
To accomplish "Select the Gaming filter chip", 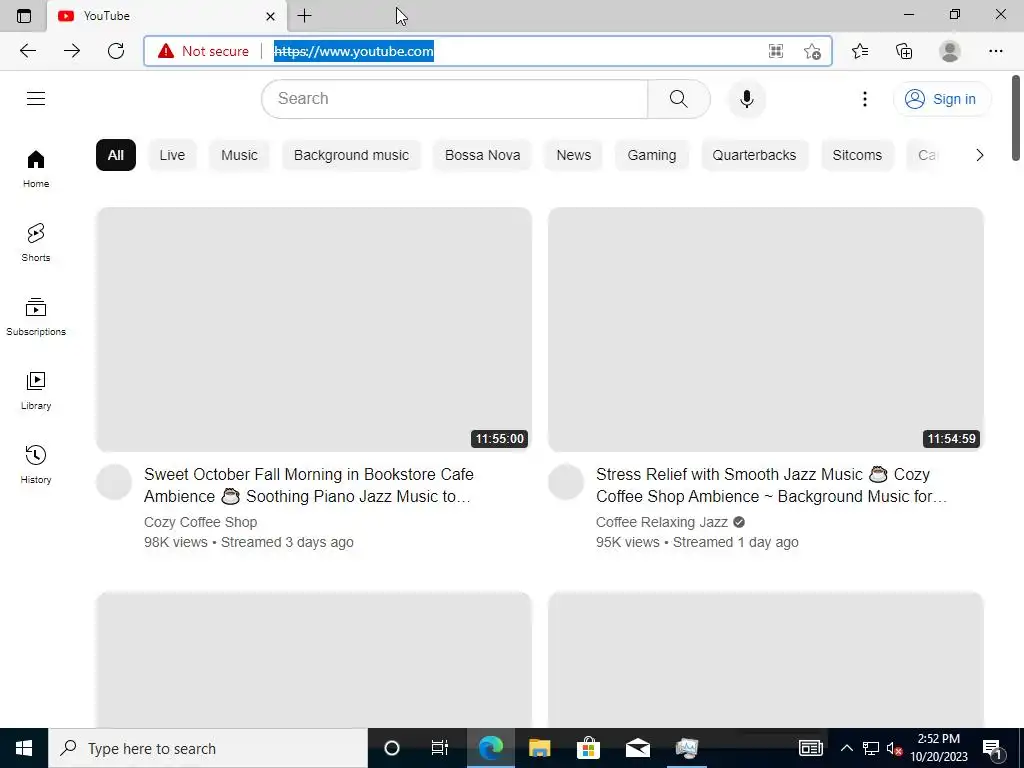I will [652, 155].
